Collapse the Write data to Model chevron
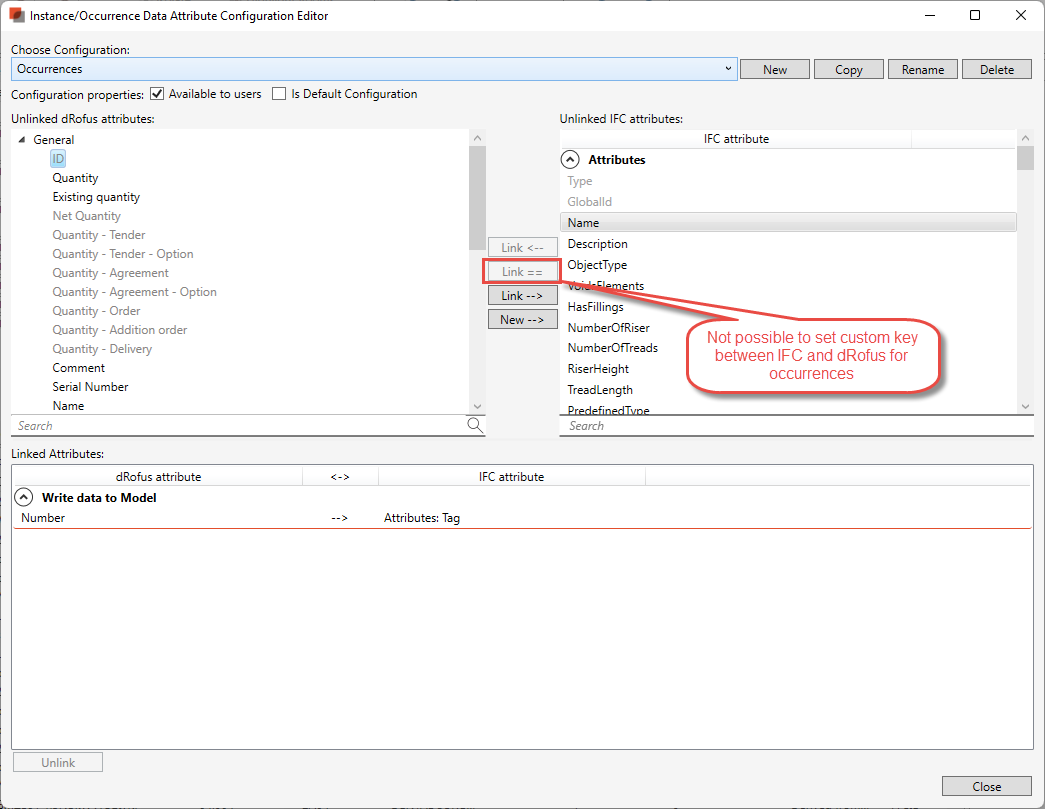 (24, 496)
